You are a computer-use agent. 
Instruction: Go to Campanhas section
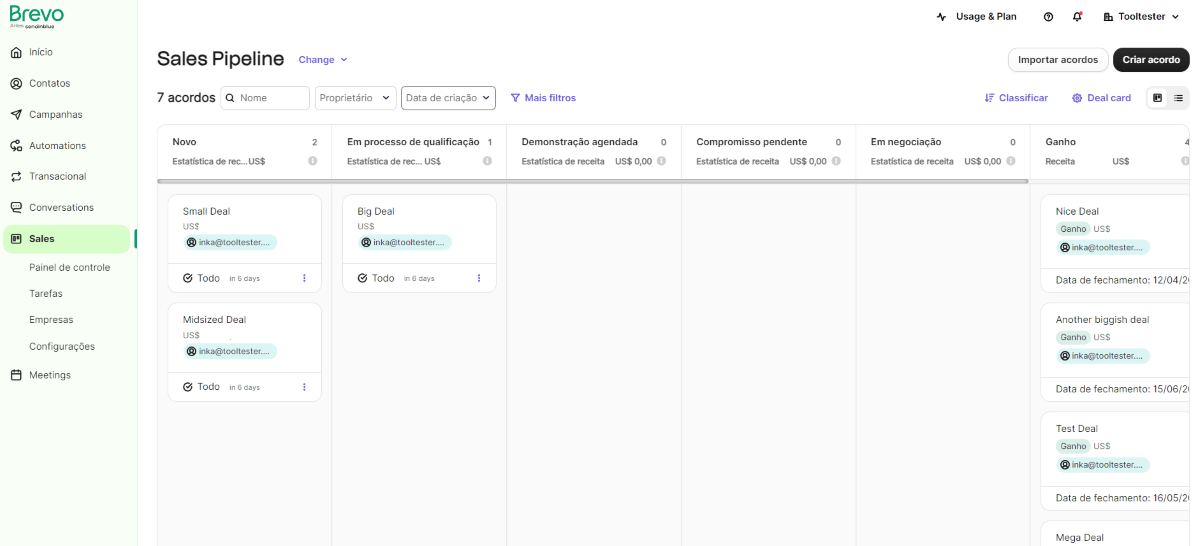(x=55, y=114)
